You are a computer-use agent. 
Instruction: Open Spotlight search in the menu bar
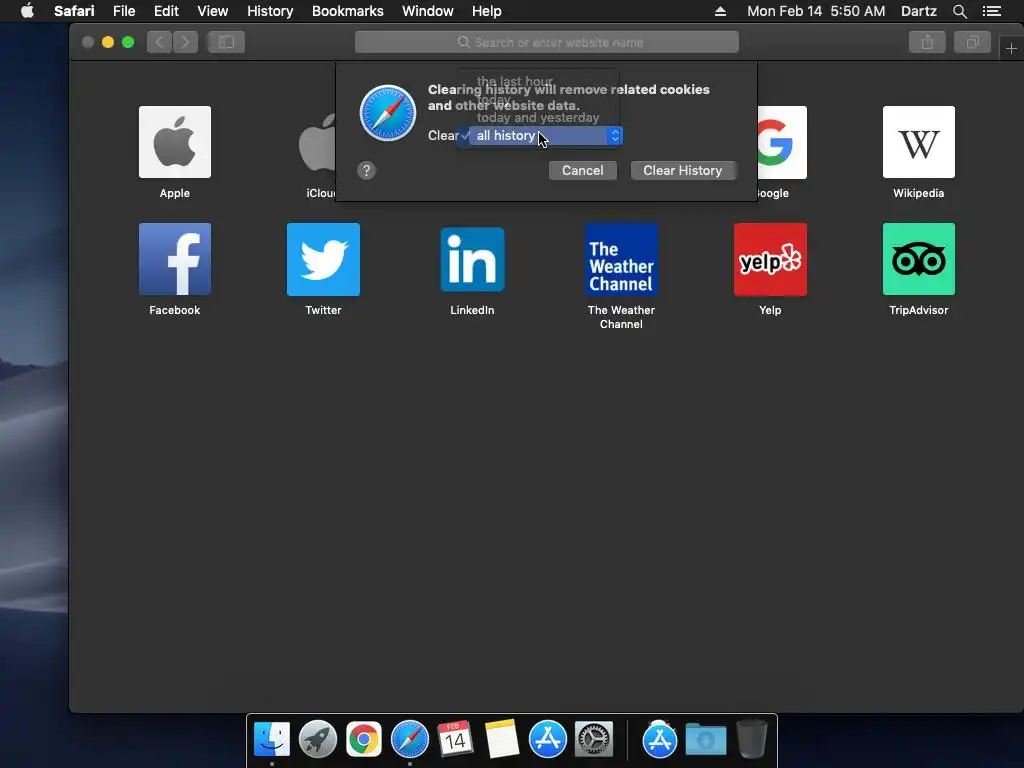point(959,11)
